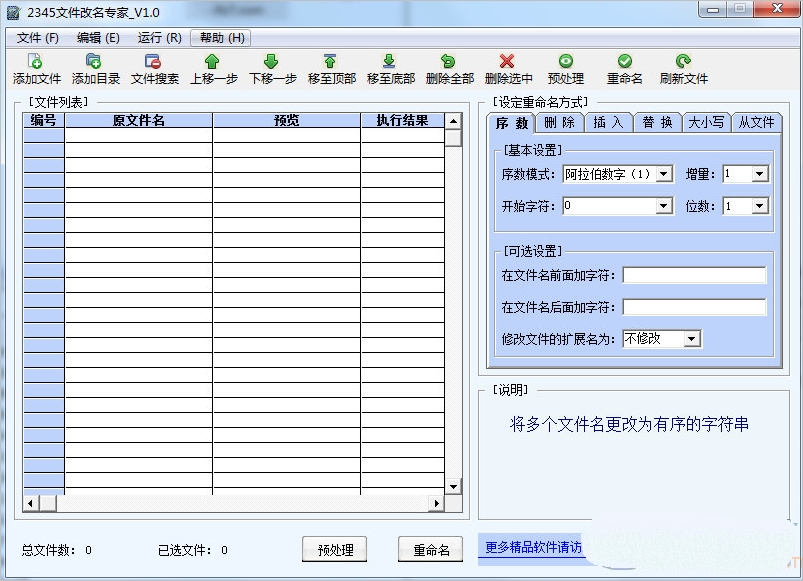
Task: Click the app icon in the title bar
Action: [13, 12]
